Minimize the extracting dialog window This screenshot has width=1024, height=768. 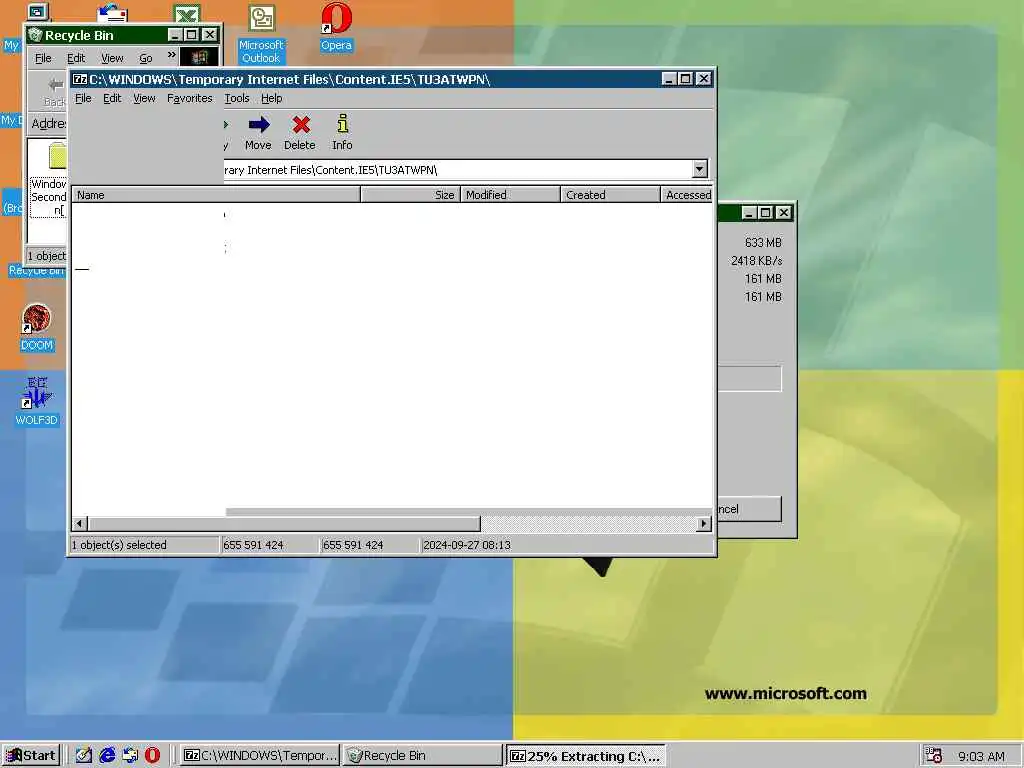pos(749,213)
